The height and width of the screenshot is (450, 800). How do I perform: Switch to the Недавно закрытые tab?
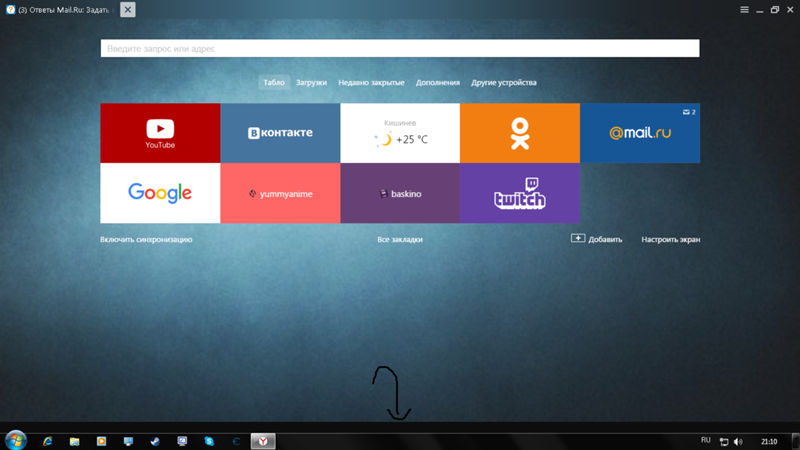[371, 83]
